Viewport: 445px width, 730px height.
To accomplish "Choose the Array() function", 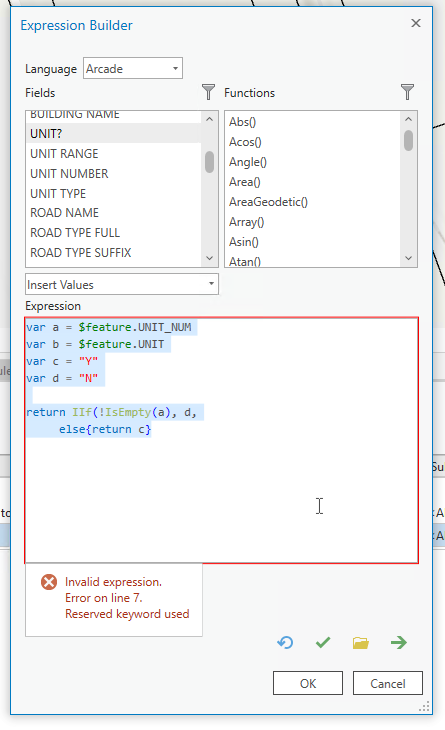I will pos(247,222).
